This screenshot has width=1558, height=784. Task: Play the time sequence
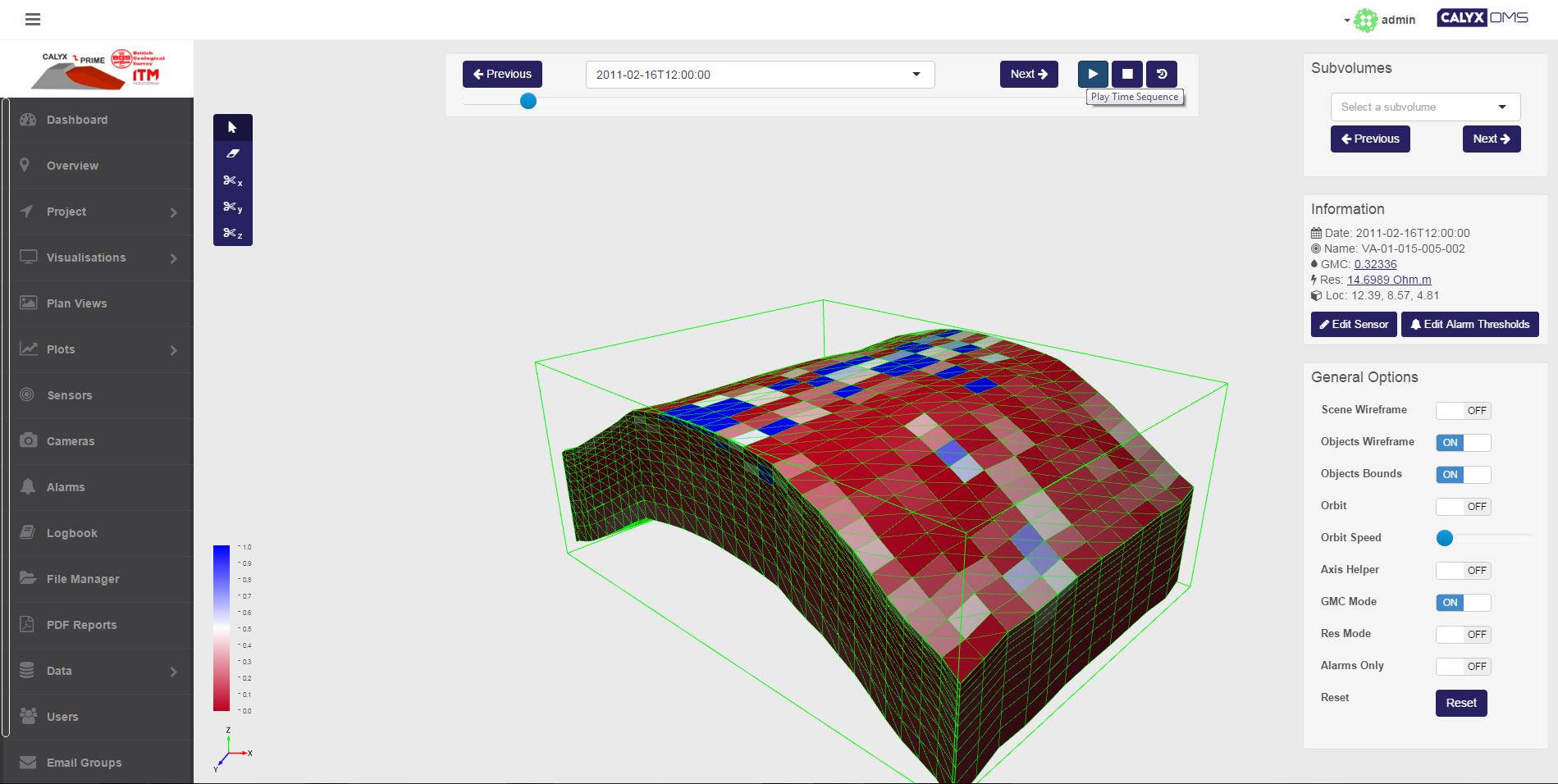[x=1093, y=74]
